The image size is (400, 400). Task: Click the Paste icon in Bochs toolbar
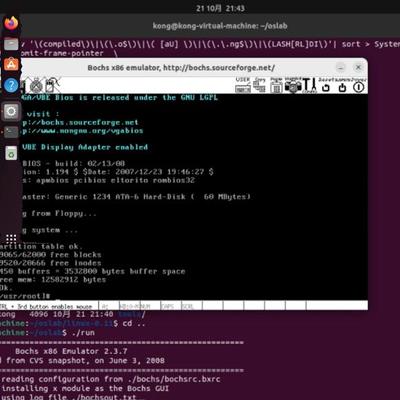tap(276, 85)
